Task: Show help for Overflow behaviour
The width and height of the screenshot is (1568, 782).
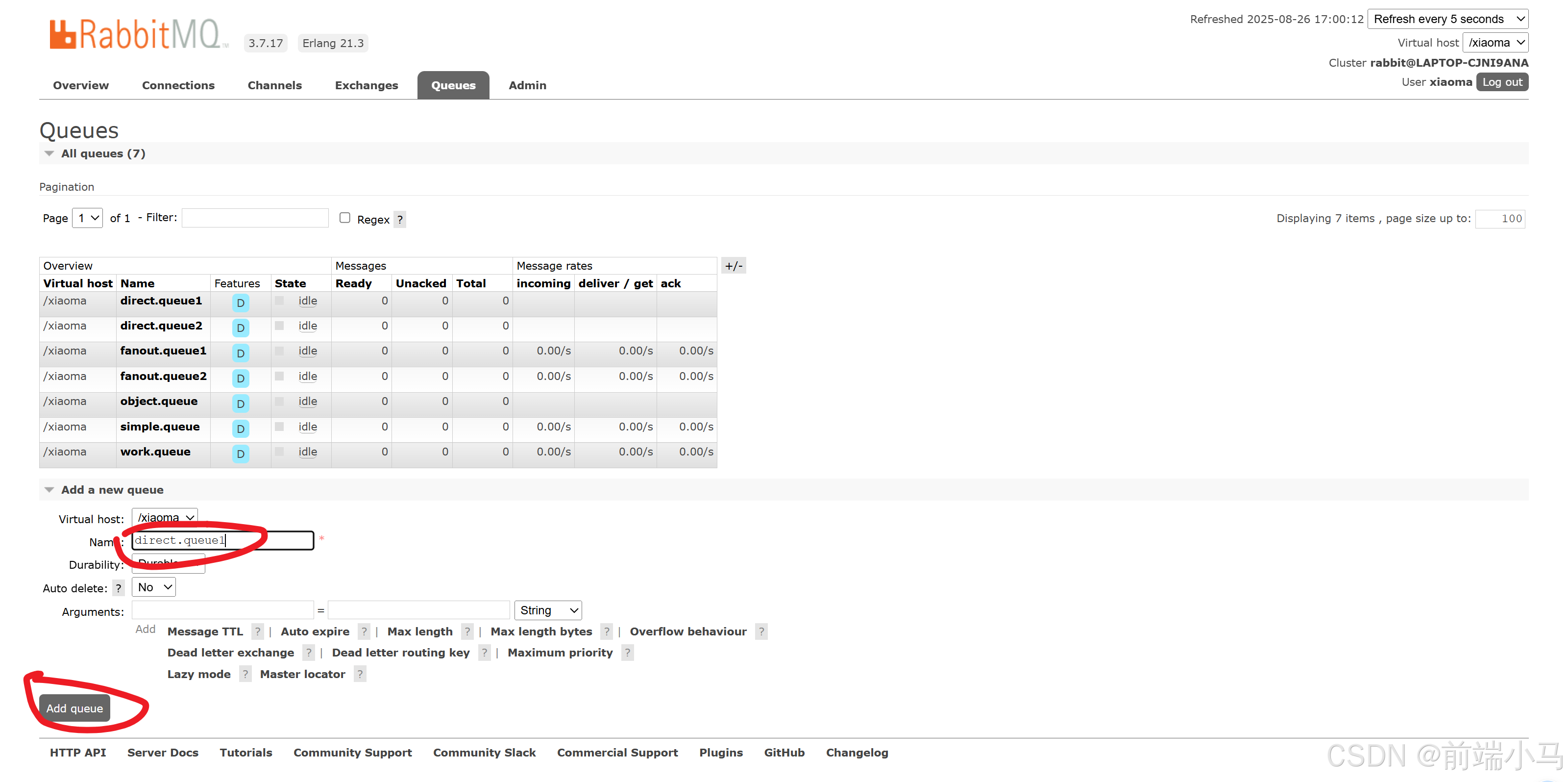Action: click(761, 631)
